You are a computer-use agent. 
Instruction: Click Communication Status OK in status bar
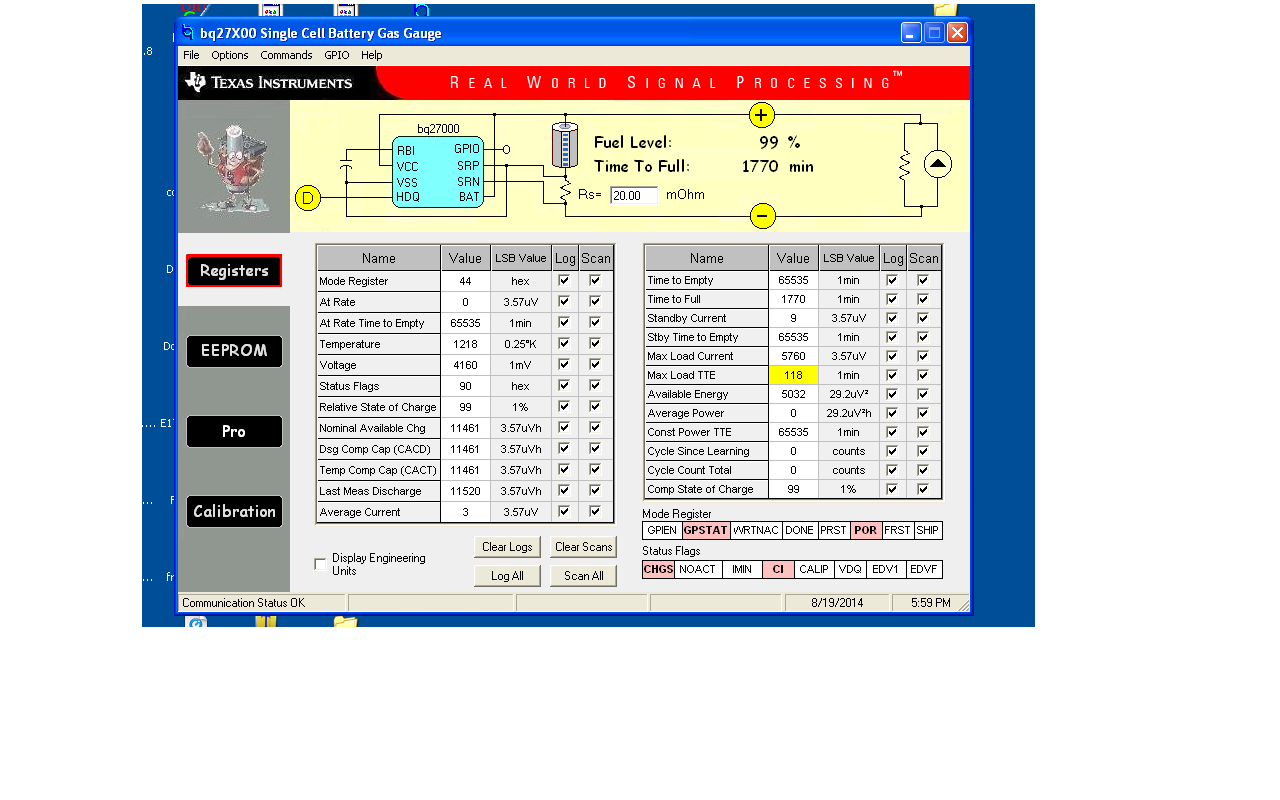click(243, 603)
